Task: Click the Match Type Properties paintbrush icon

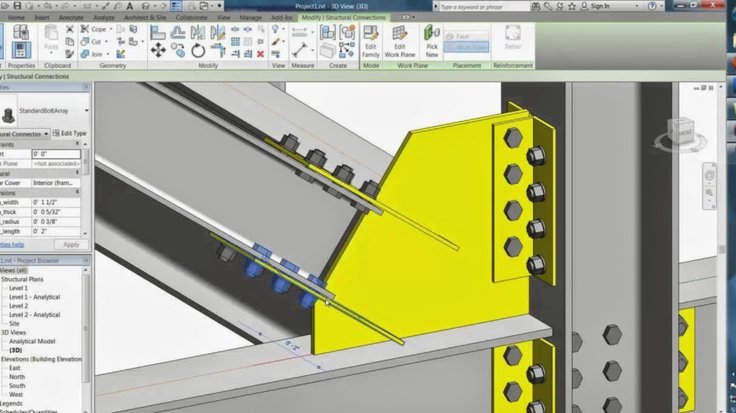Action: [69, 54]
